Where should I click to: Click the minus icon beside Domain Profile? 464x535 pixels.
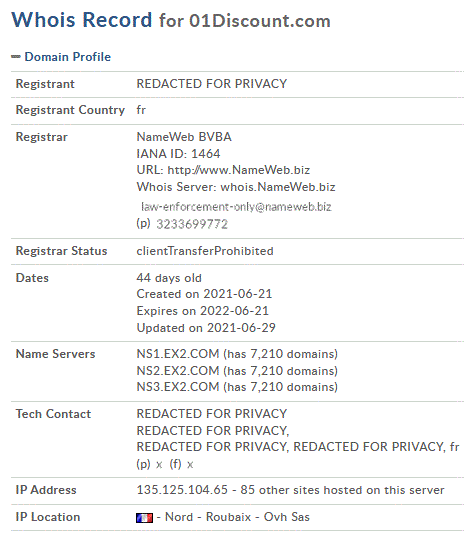[x=16, y=57]
